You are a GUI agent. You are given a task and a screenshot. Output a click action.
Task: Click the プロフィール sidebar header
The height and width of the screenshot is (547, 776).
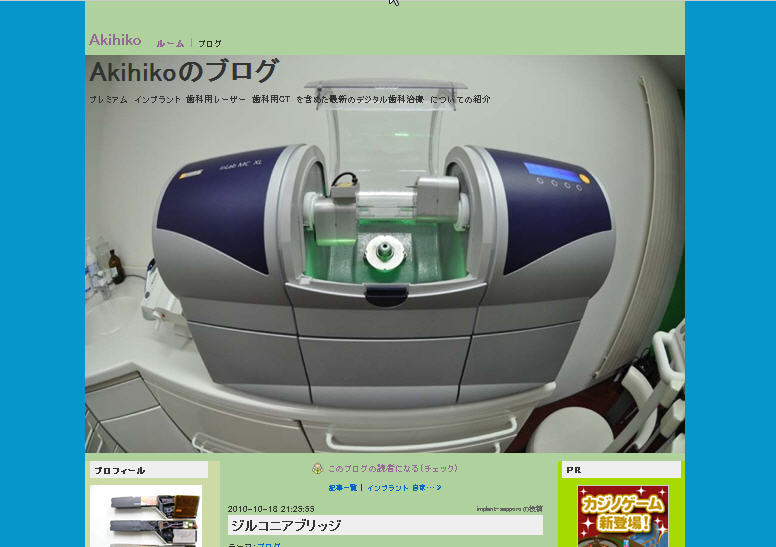pos(119,470)
